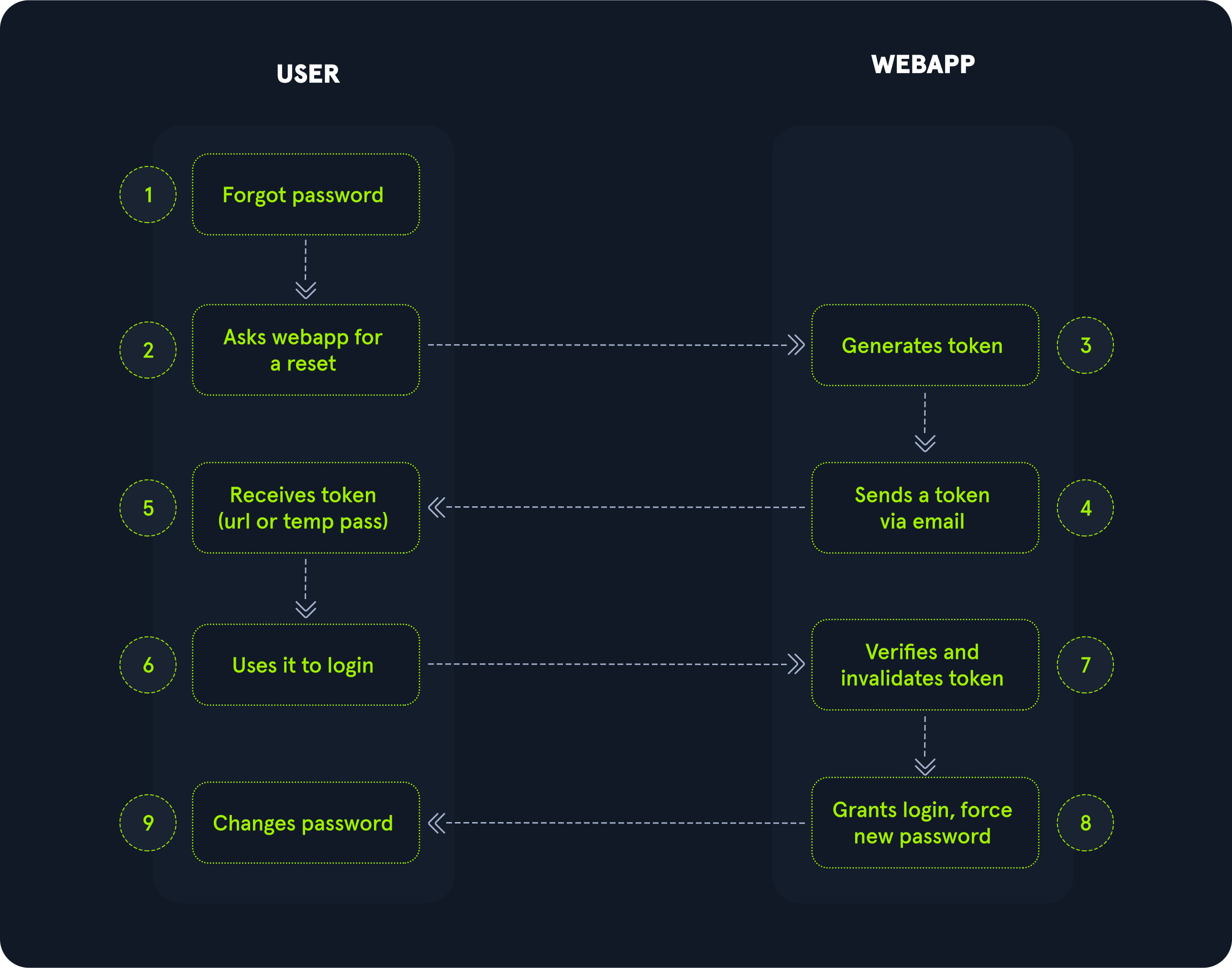Select the Asks webapp for a reset box
Viewport: 1232px width, 968px height.
click(306, 350)
